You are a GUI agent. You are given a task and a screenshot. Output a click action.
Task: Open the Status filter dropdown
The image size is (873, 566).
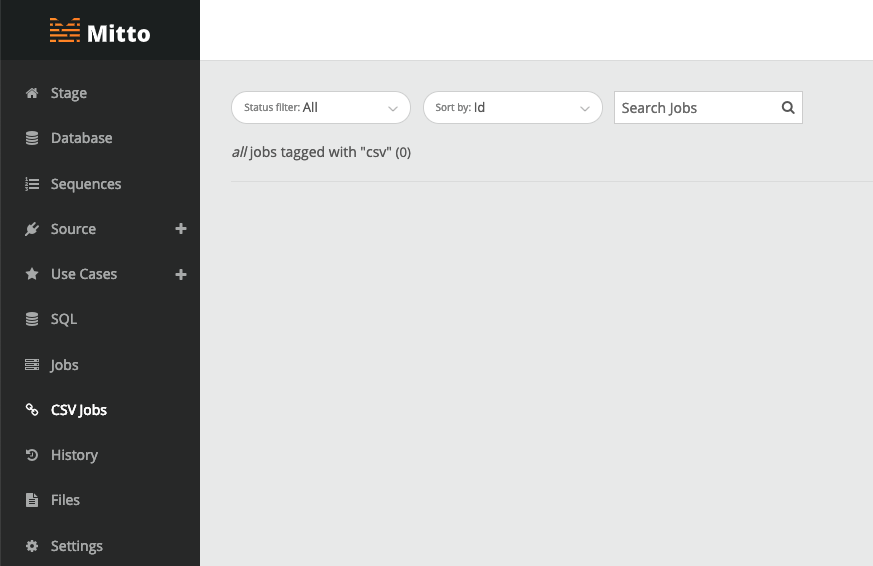pyautogui.click(x=321, y=107)
